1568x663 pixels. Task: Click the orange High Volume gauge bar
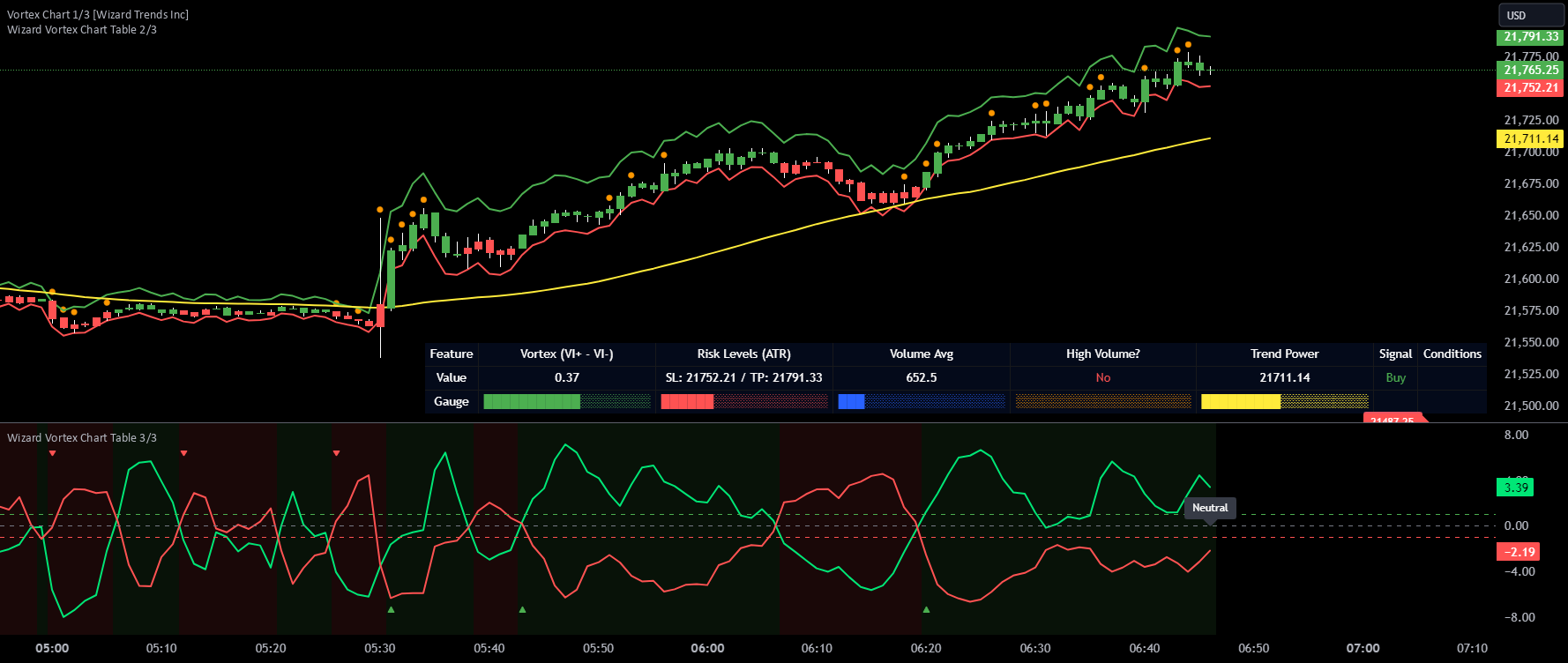(1103, 401)
